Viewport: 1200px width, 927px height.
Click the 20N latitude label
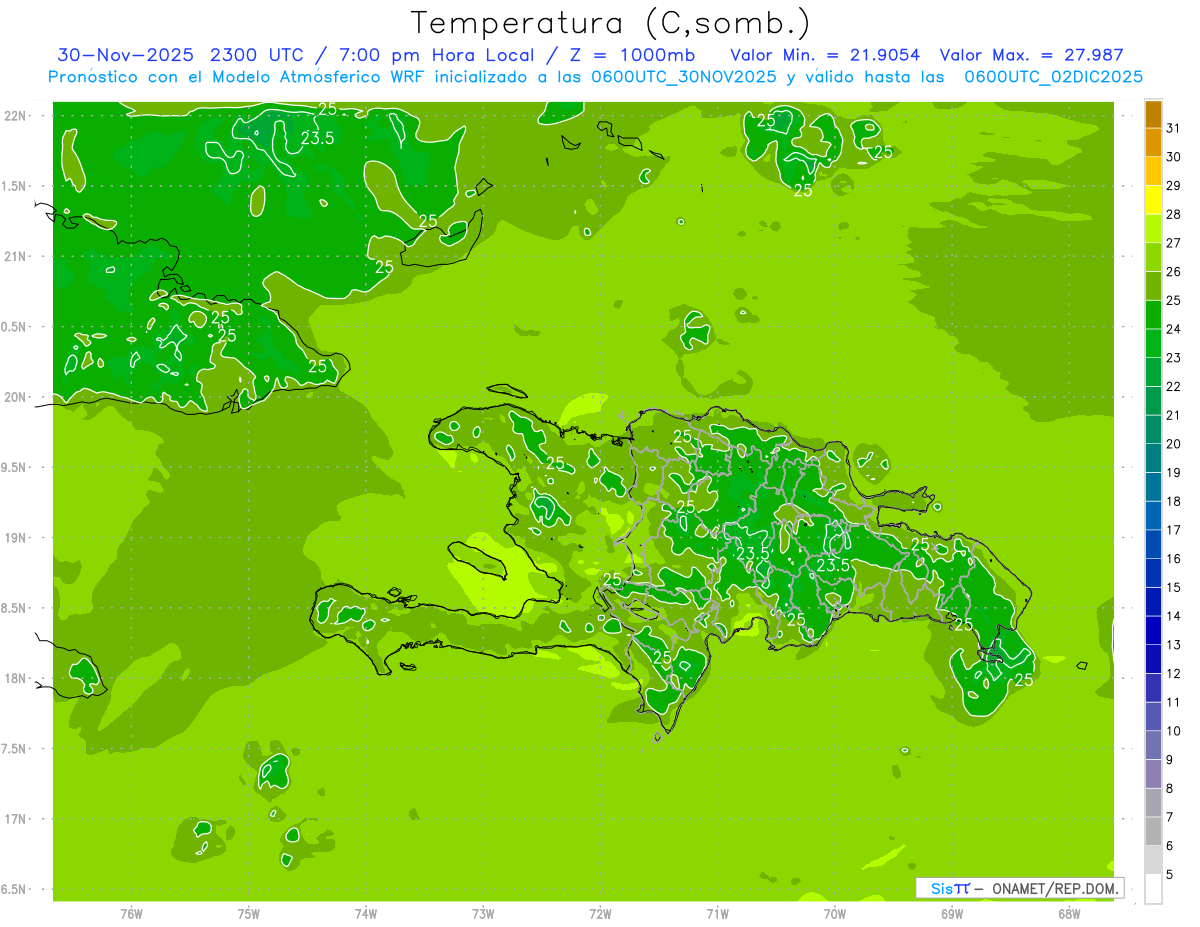click(x=16, y=397)
